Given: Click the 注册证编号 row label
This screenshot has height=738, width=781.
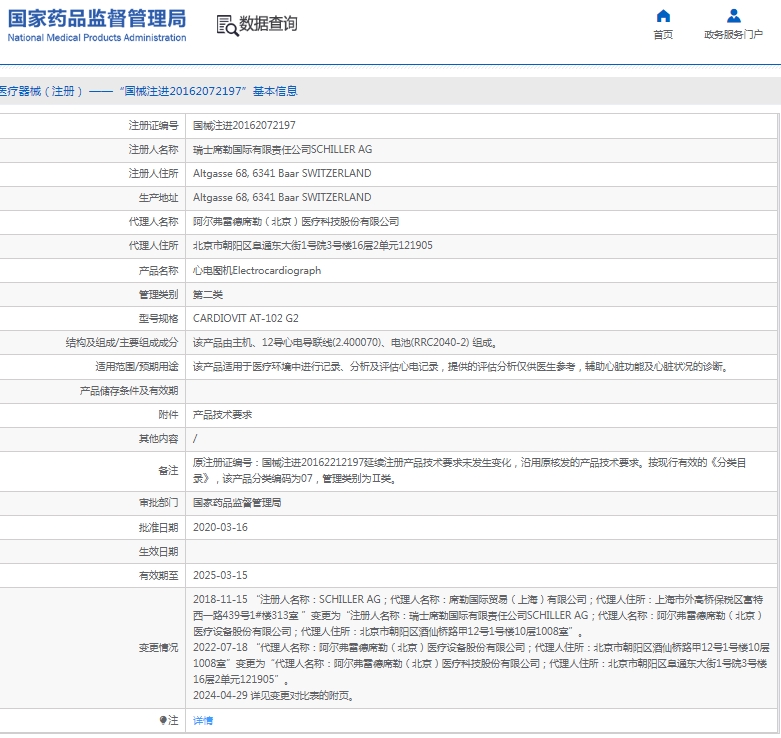Looking at the screenshot, I should (153, 125).
